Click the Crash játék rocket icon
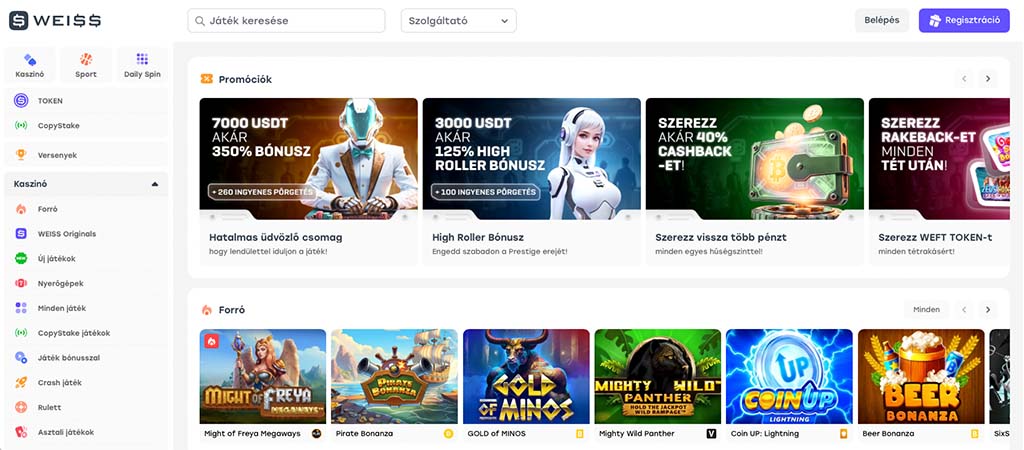Image resolution: width=1024 pixels, height=450 pixels. pyautogui.click(x=21, y=383)
